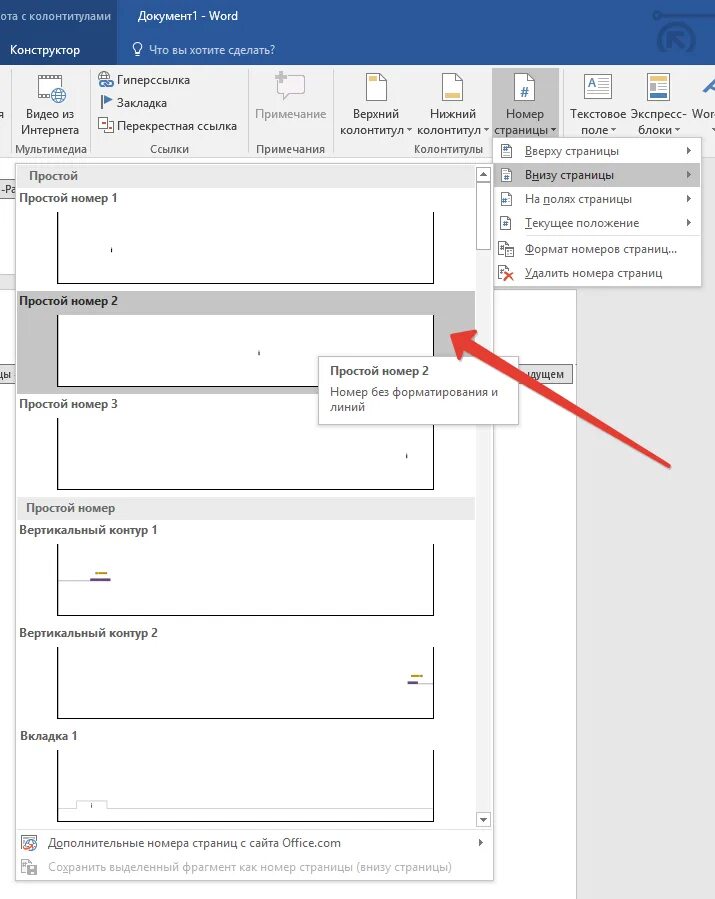
Task: Open Формат номеров страниц dialog
Action: pyautogui.click(x=597, y=249)
